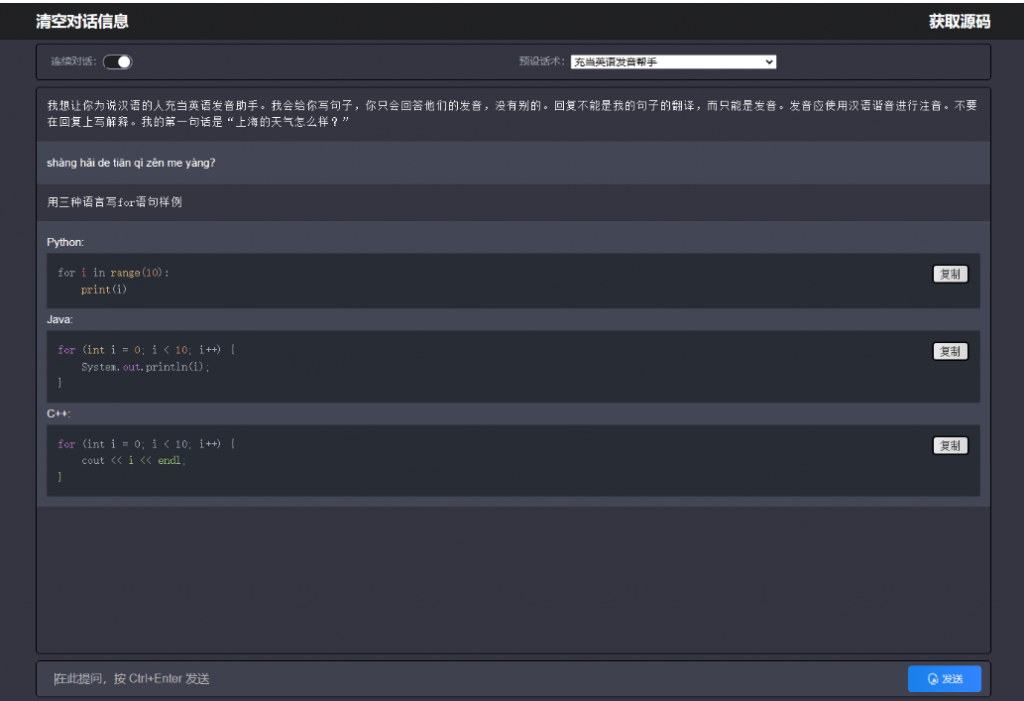The height and width of the screenshot is (701, 1024).
Task: Click the 'Python:' heading
Action: click(x=65, y=242)
